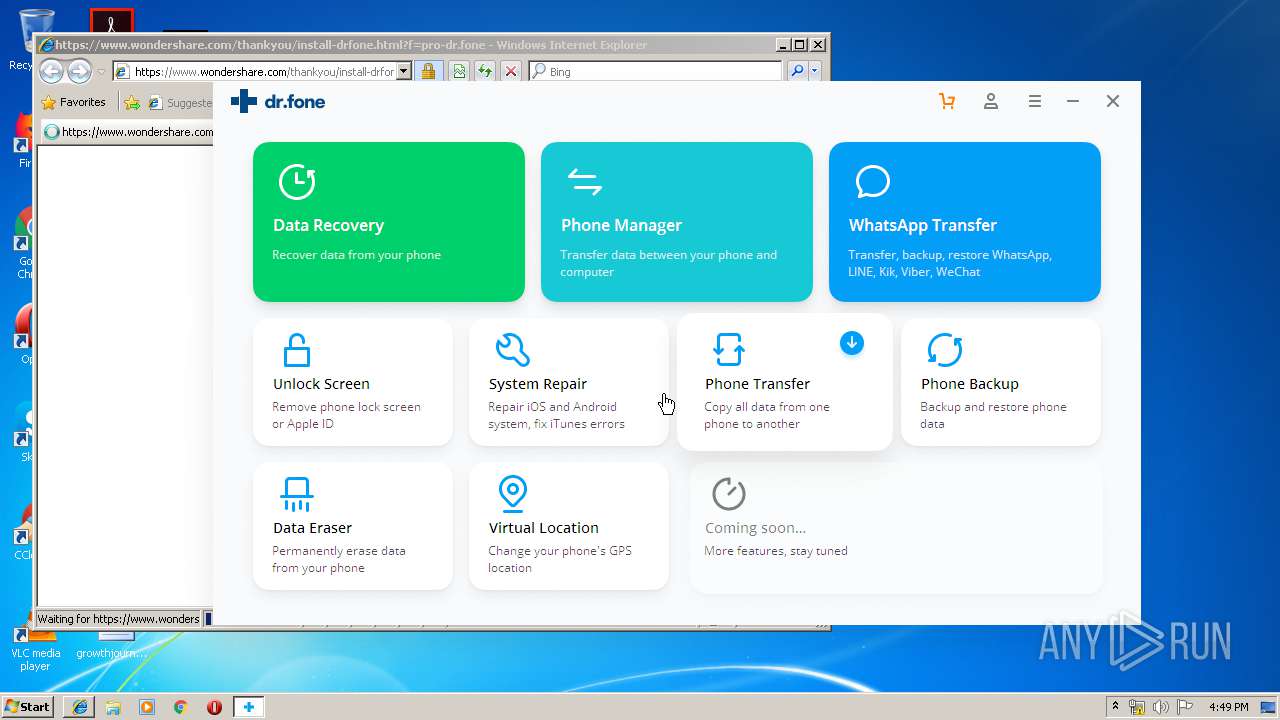Click the Coming soon timer icon
The image size is (1280, 720).
tap(729, 493)
